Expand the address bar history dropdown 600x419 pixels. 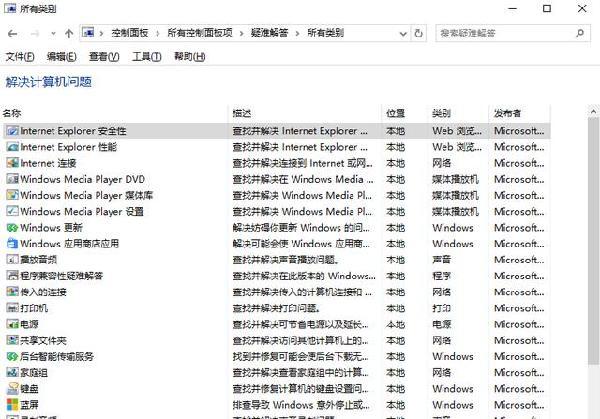403,34
